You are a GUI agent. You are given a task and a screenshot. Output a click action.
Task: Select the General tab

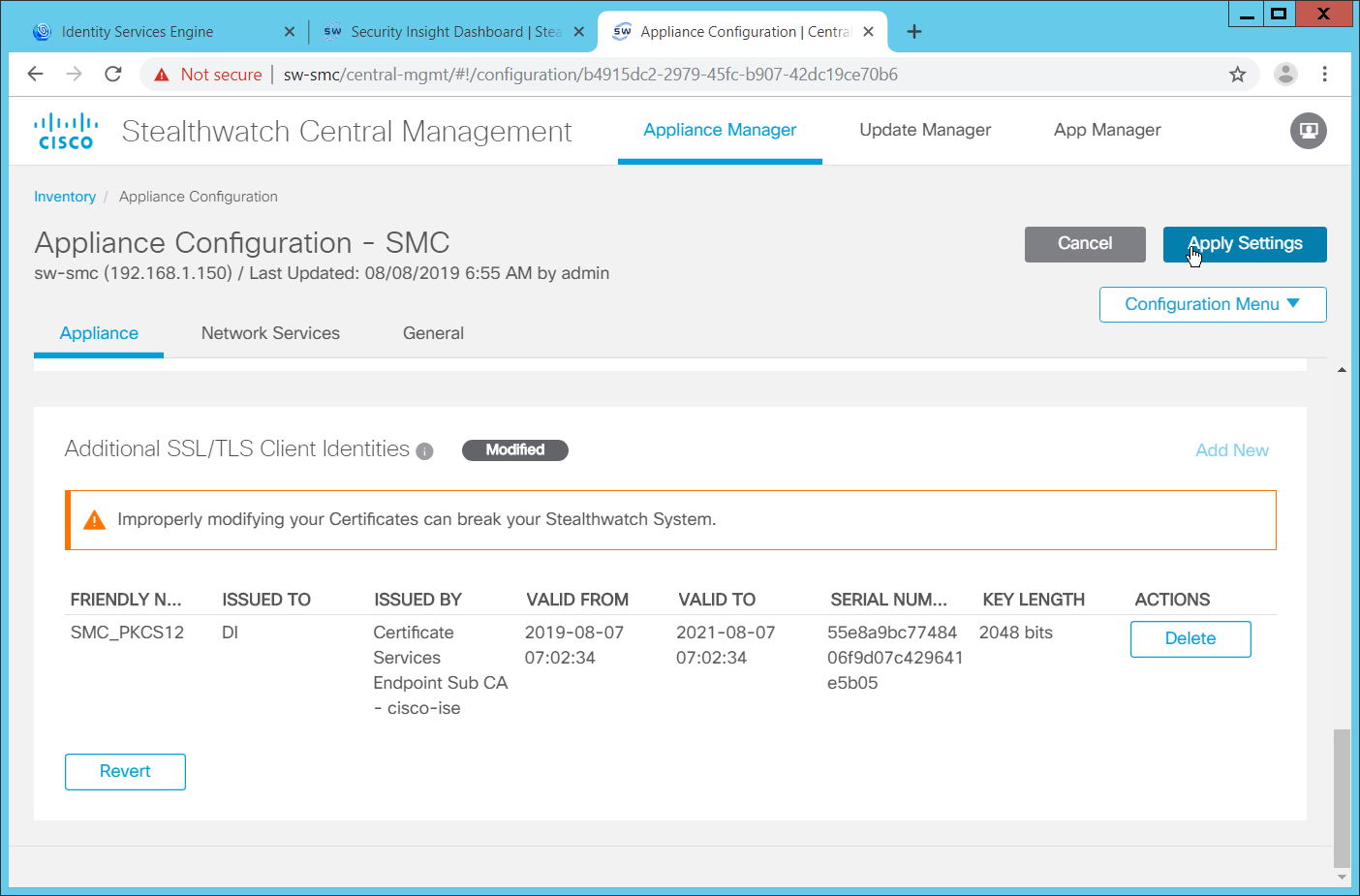pyautogui.click(x=433, y=333)
